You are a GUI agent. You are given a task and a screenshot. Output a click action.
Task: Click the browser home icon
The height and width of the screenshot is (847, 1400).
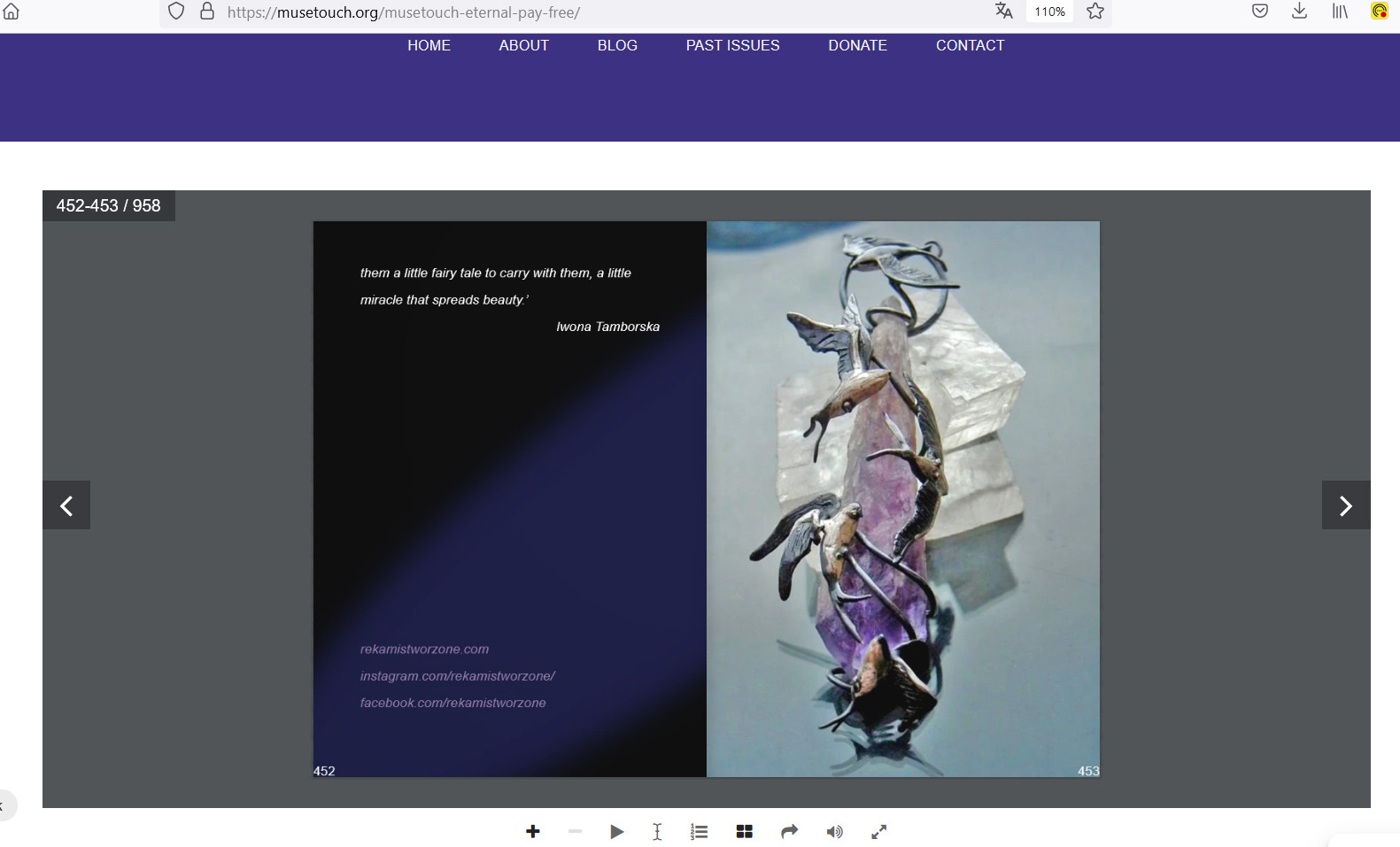[x=11, y=12]
